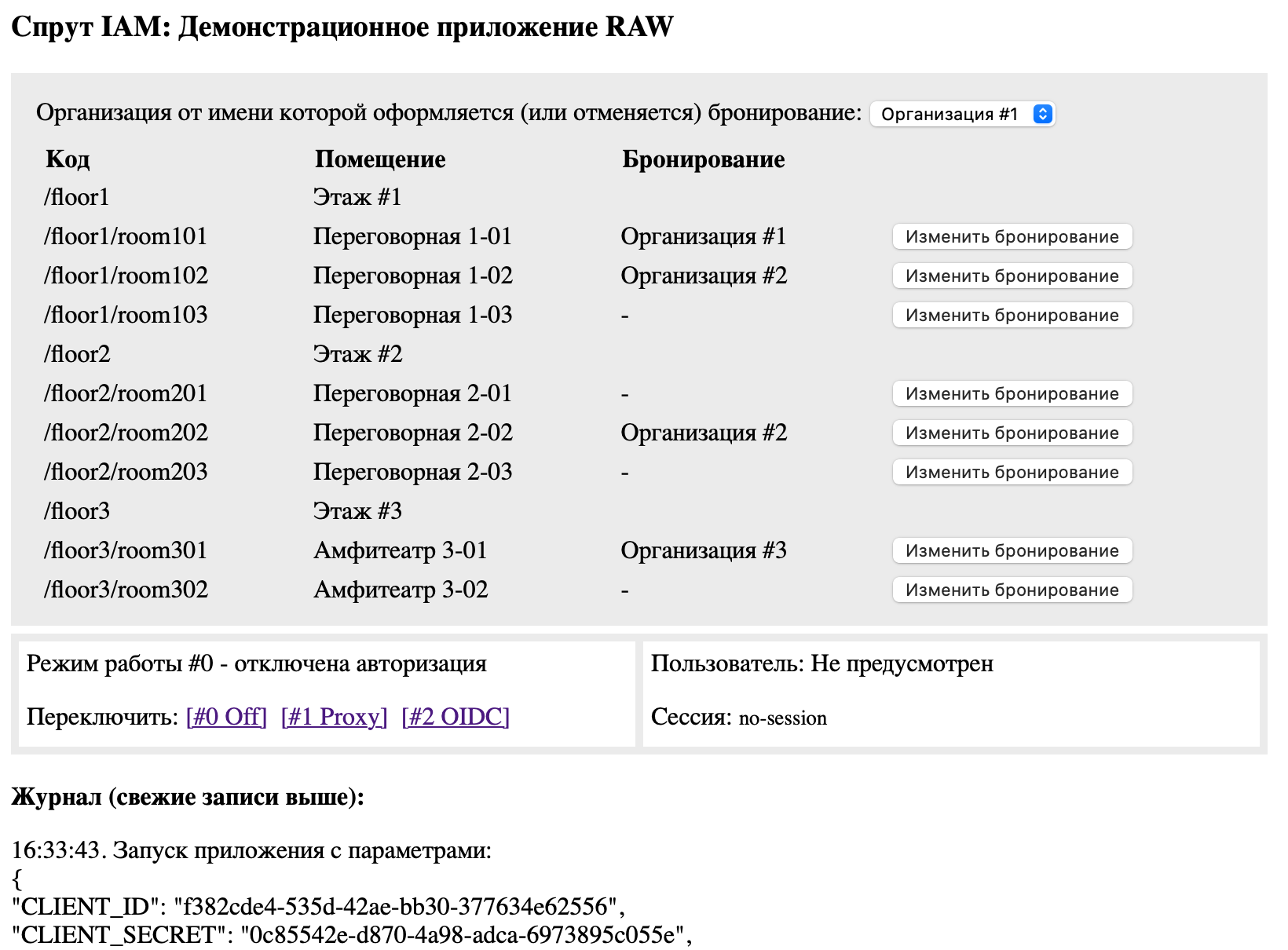Switch authorization mode to "#0 Off"
The height and width of the screenshot is (950, 1288).
coord(225,716)
